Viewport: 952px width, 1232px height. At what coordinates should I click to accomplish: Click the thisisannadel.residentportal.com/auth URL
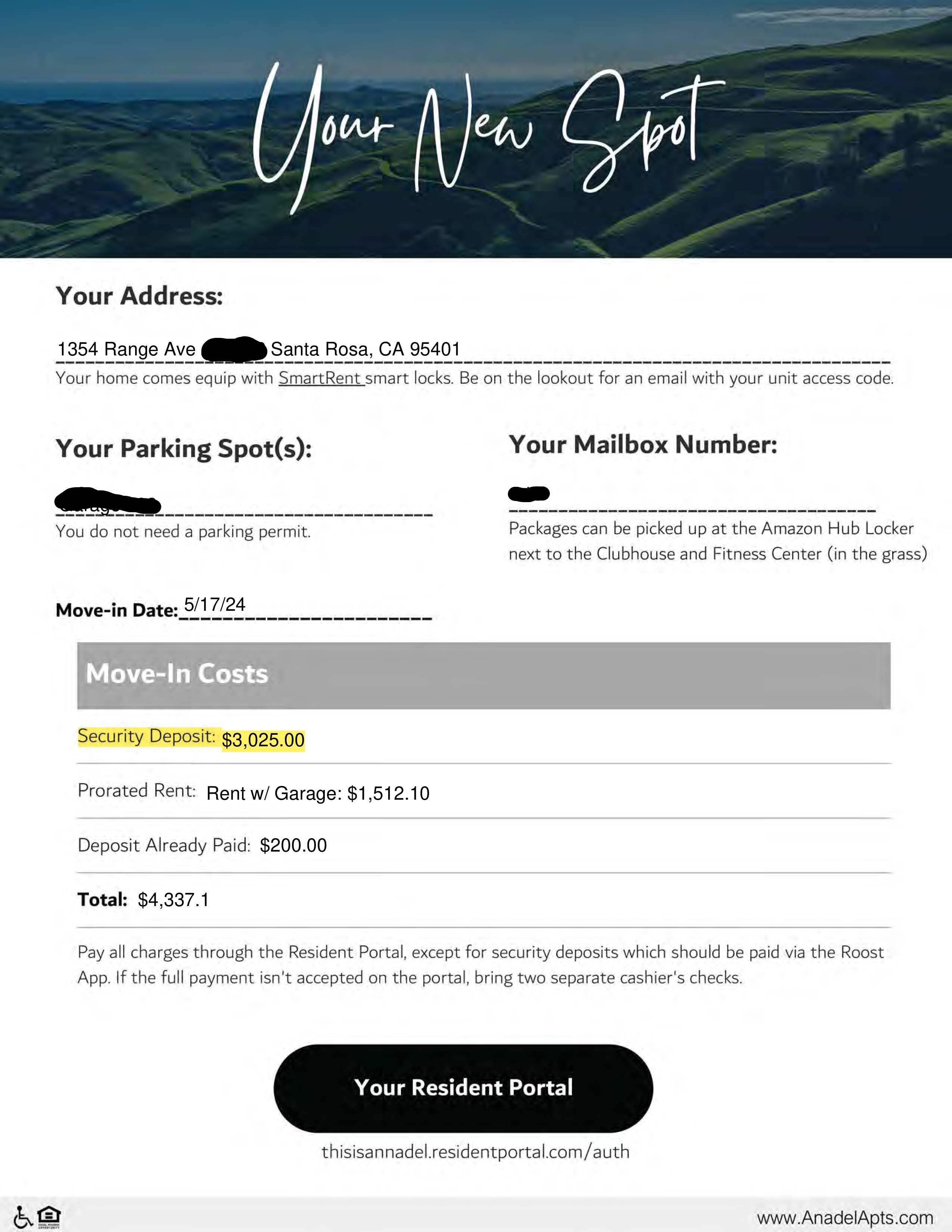click(x=475, y=1151)
